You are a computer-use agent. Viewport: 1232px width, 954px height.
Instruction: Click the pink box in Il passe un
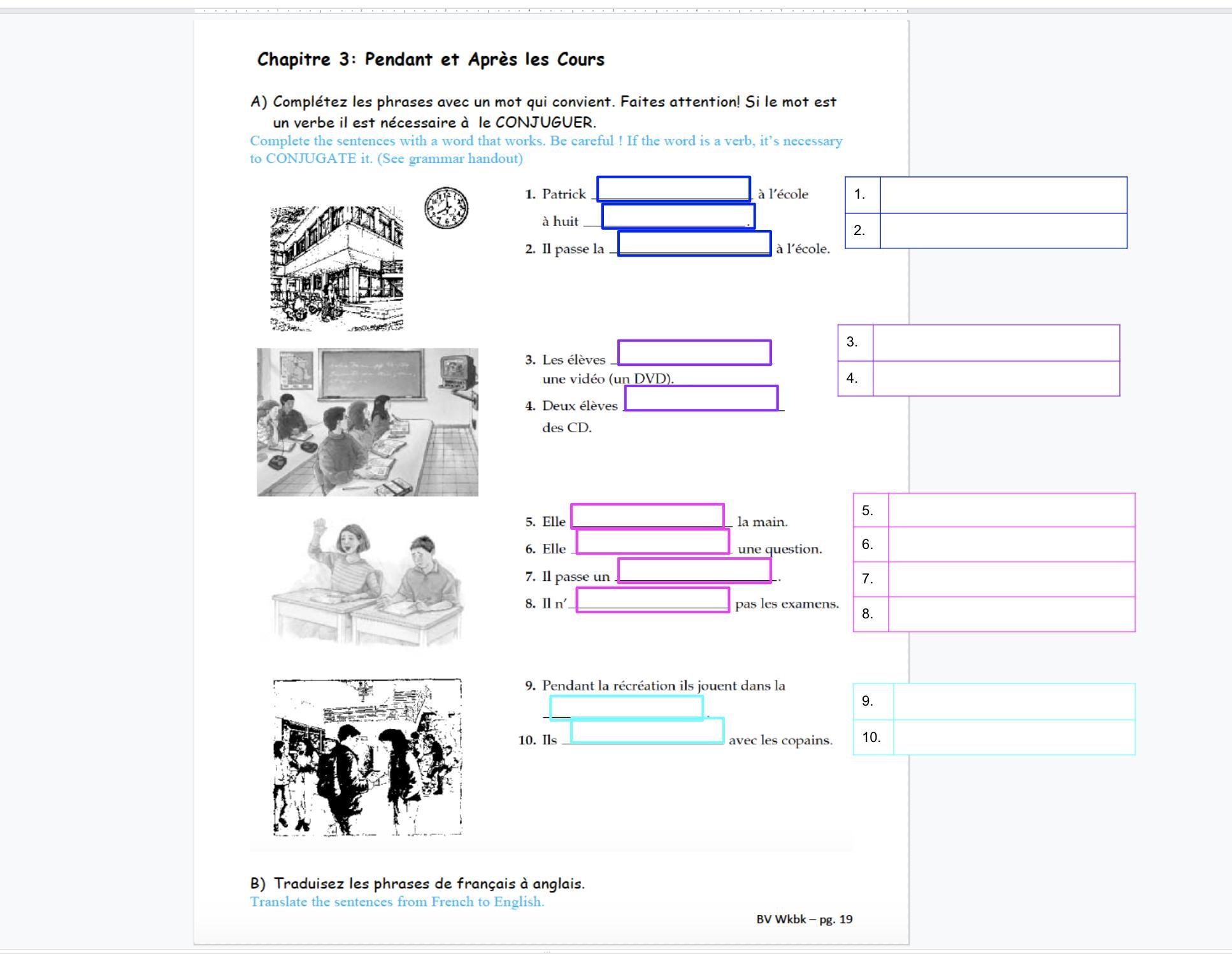coord(694,571)
